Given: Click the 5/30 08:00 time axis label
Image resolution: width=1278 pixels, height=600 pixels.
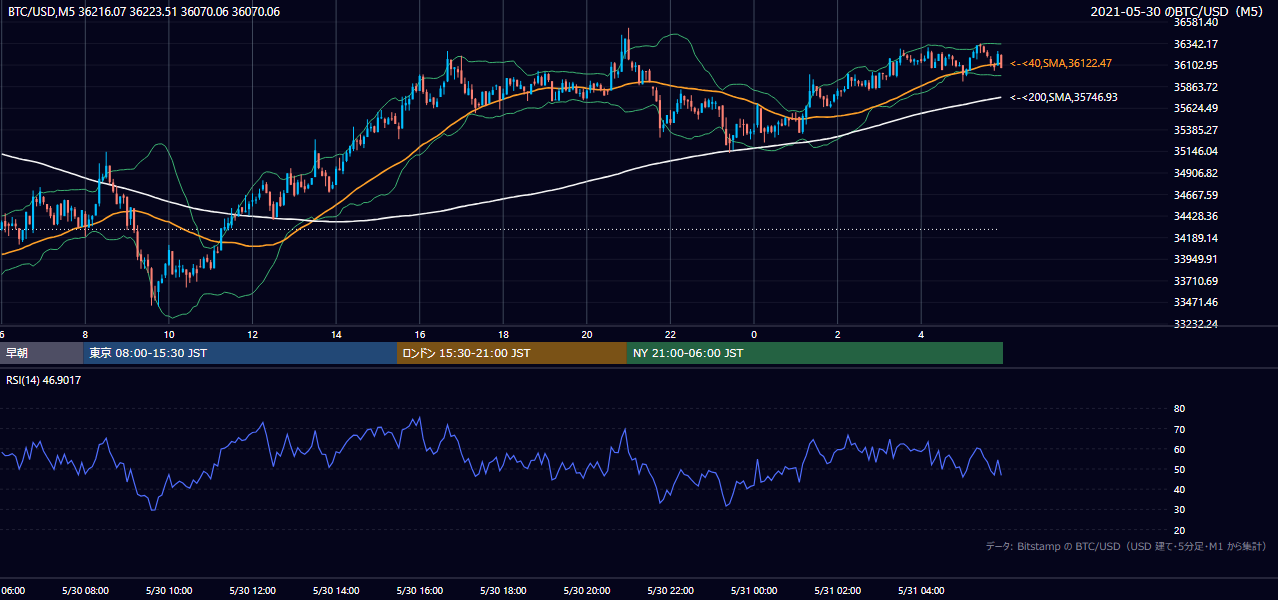Looking at the screenshot, I should [x=85, y=591].
